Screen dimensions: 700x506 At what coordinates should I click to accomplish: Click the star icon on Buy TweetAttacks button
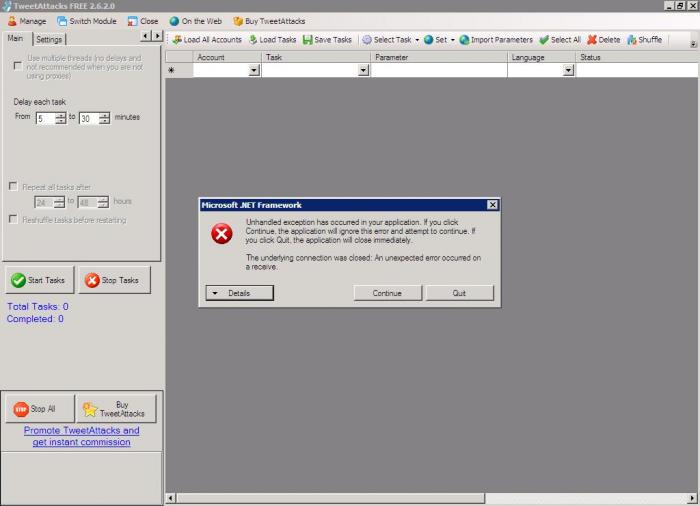(90, 409)
